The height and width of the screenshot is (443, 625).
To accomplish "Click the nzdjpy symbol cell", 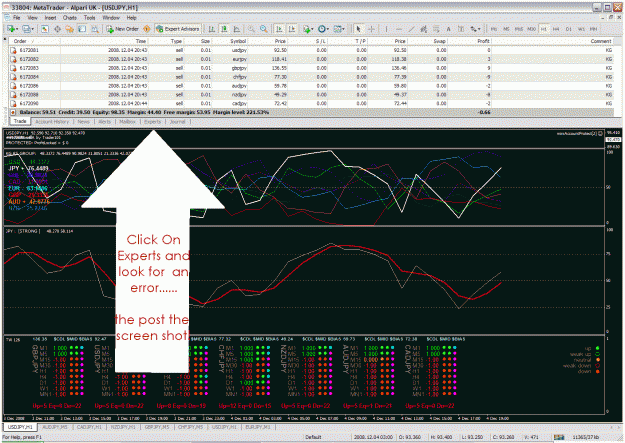I will tap(239, 95).
